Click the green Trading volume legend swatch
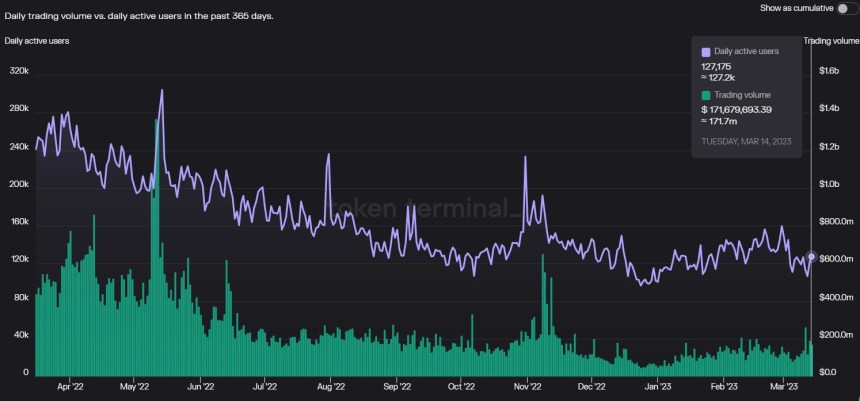The image size is (860, 401). [706, 94]
